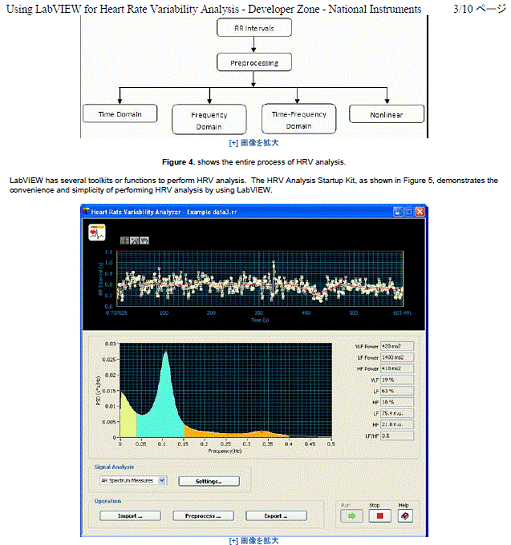This screenshot has width=511, height=545.
Task: Open Help with the book icon
Action: point(405,516)
